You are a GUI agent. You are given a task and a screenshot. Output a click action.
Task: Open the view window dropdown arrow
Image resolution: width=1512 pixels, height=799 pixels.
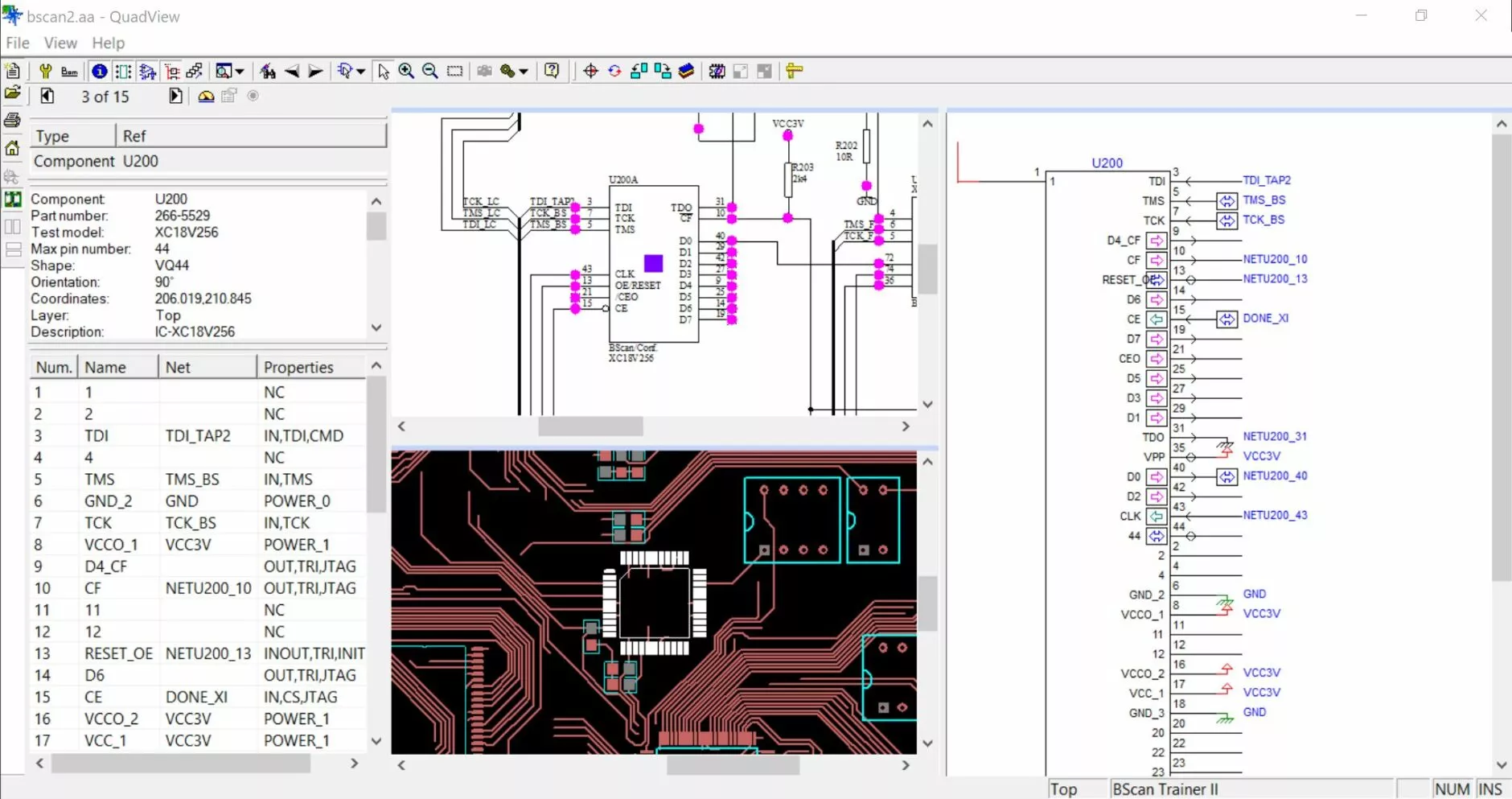pos(240,71)
